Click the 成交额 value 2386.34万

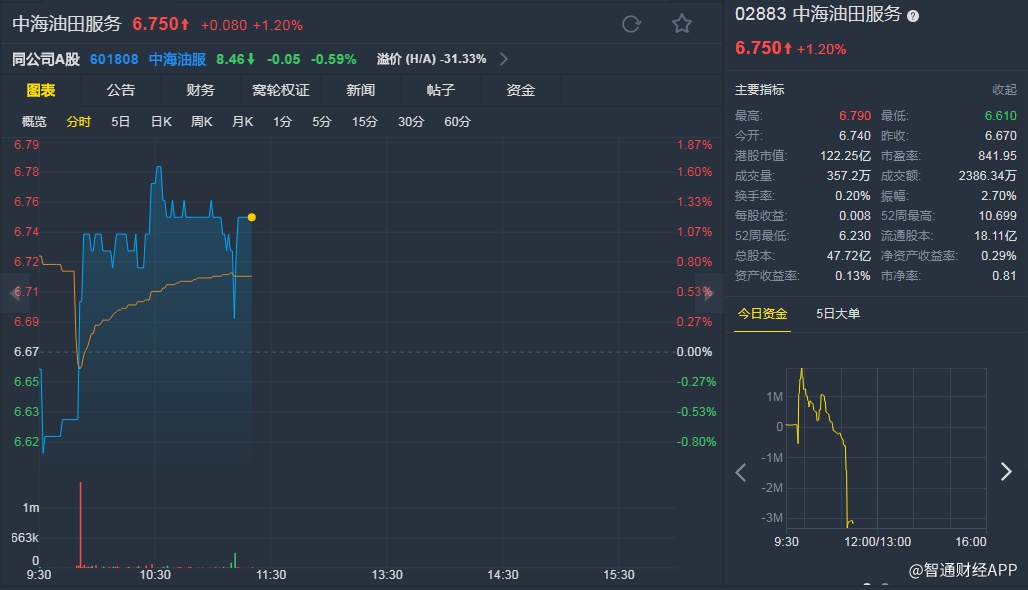[987, 176]
